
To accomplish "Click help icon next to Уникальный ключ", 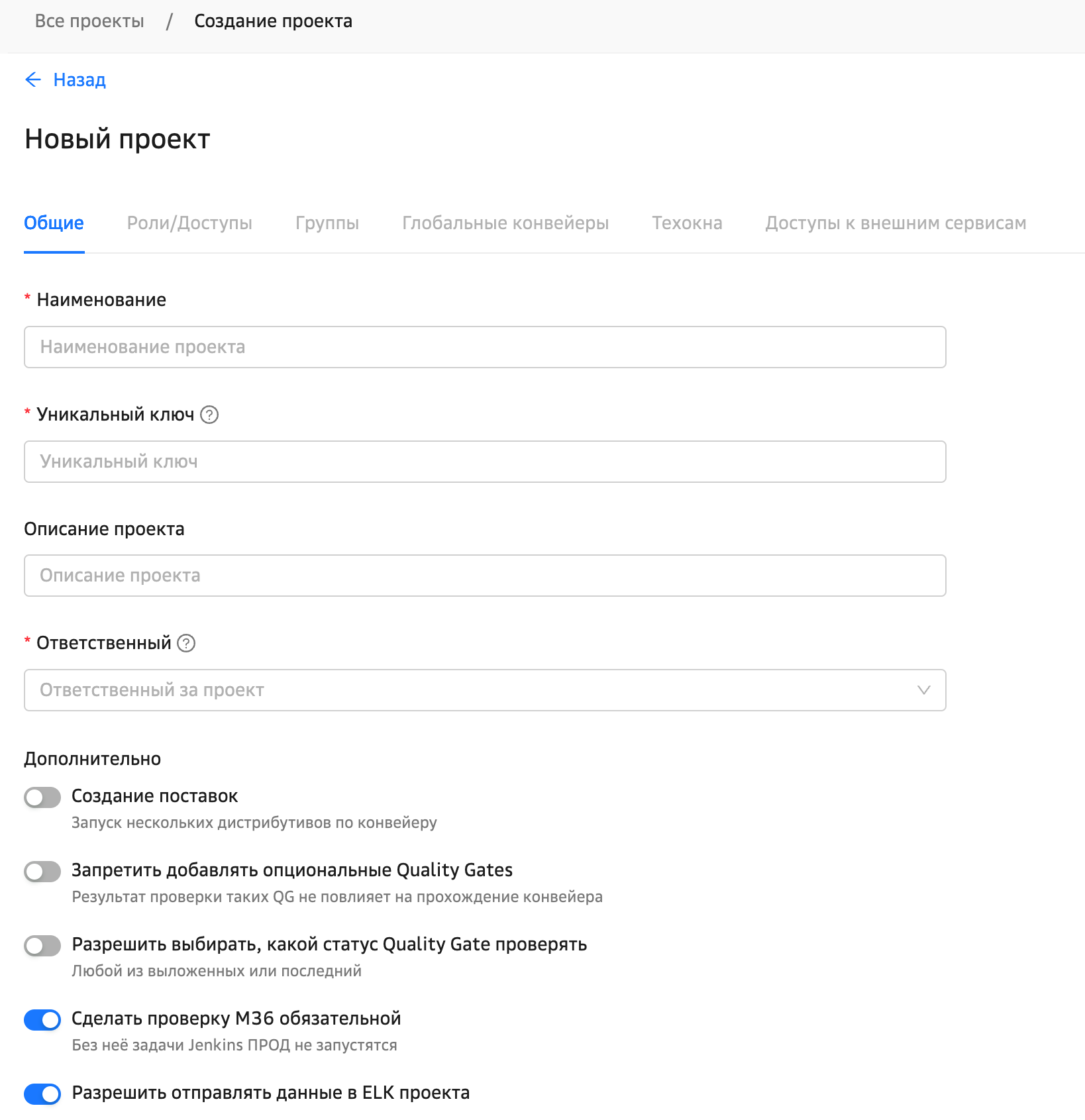I will click(x=209, y=415).
